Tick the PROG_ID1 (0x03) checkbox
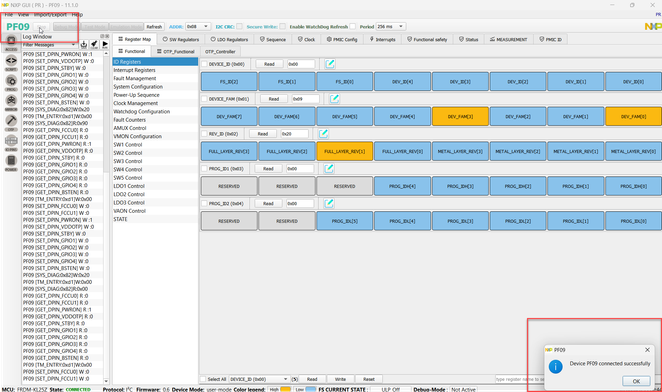 tap(204, 169)
